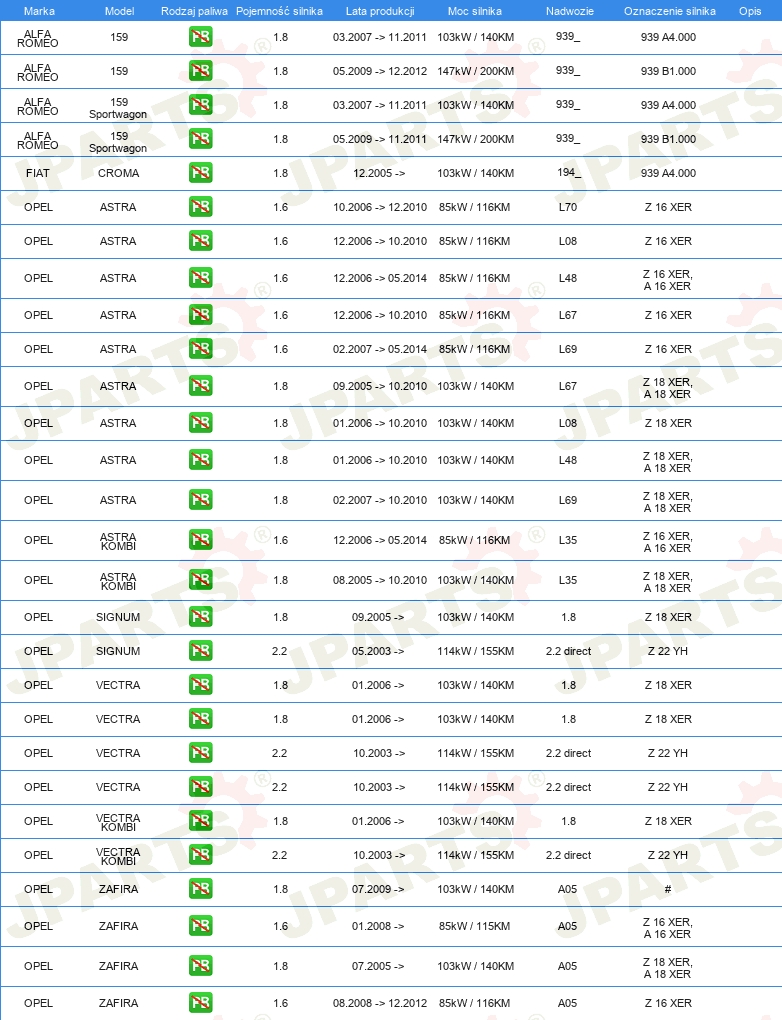Click date cell 08.2005 -> 10.2010

tap(380, 580)
